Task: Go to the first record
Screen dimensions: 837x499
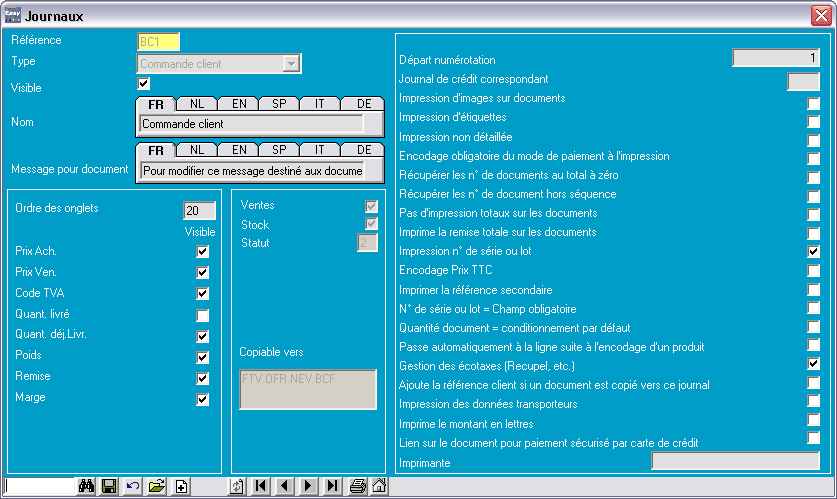Action: (x=260, y=487)
